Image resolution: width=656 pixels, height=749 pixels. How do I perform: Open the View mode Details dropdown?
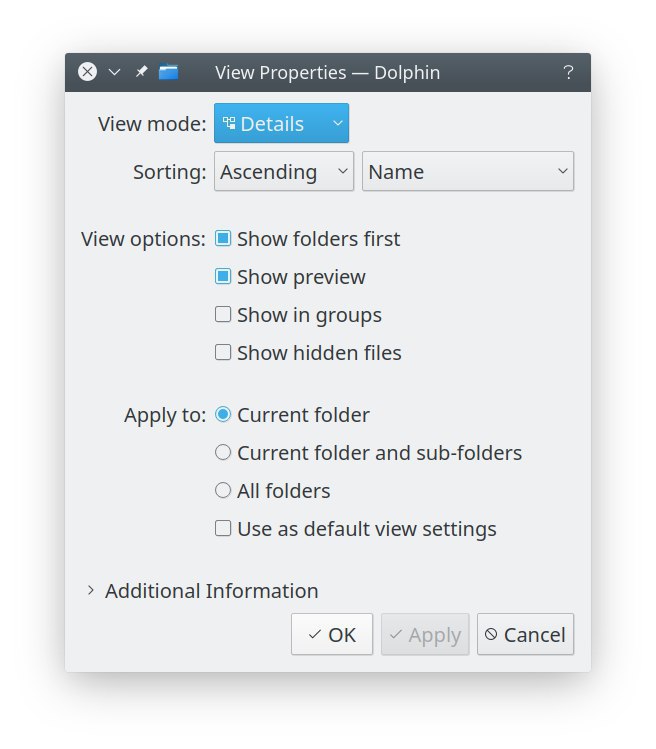pyautogui.click(x=281, y=123)
